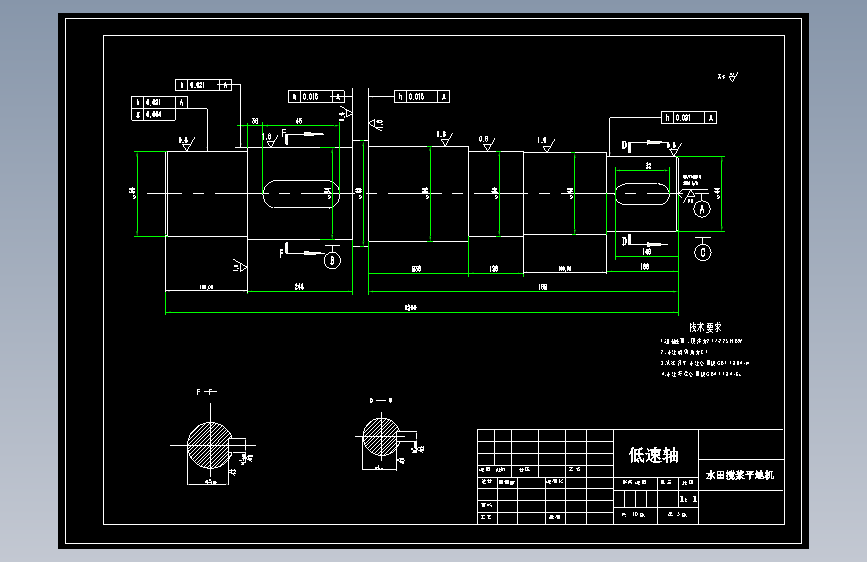The image size is (867, 562).
Task: Select the keyway slot between the D section arrows
Action: pyautogui.click(x=643, y=194)
